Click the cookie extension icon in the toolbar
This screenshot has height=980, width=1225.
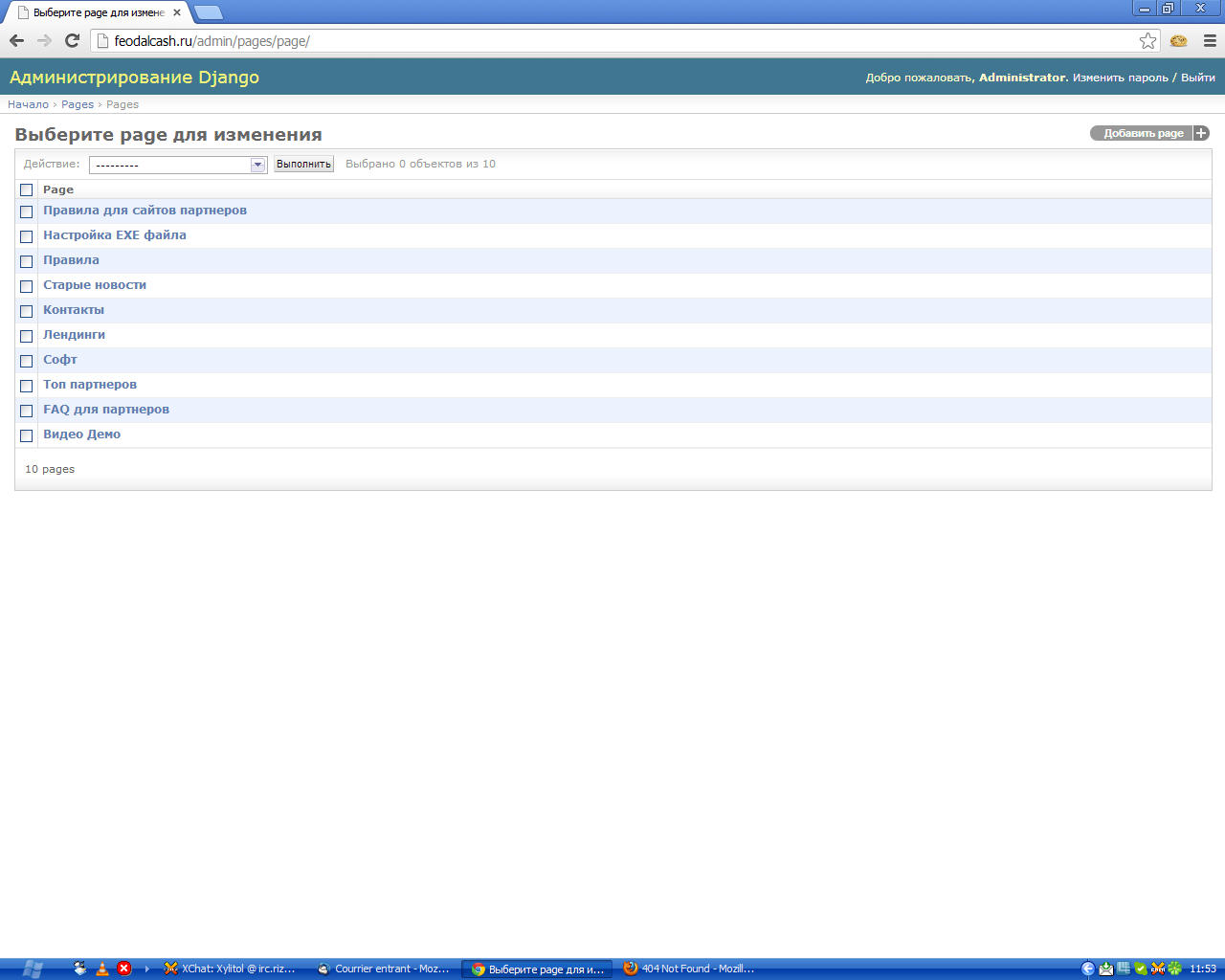pos(1179,40)
